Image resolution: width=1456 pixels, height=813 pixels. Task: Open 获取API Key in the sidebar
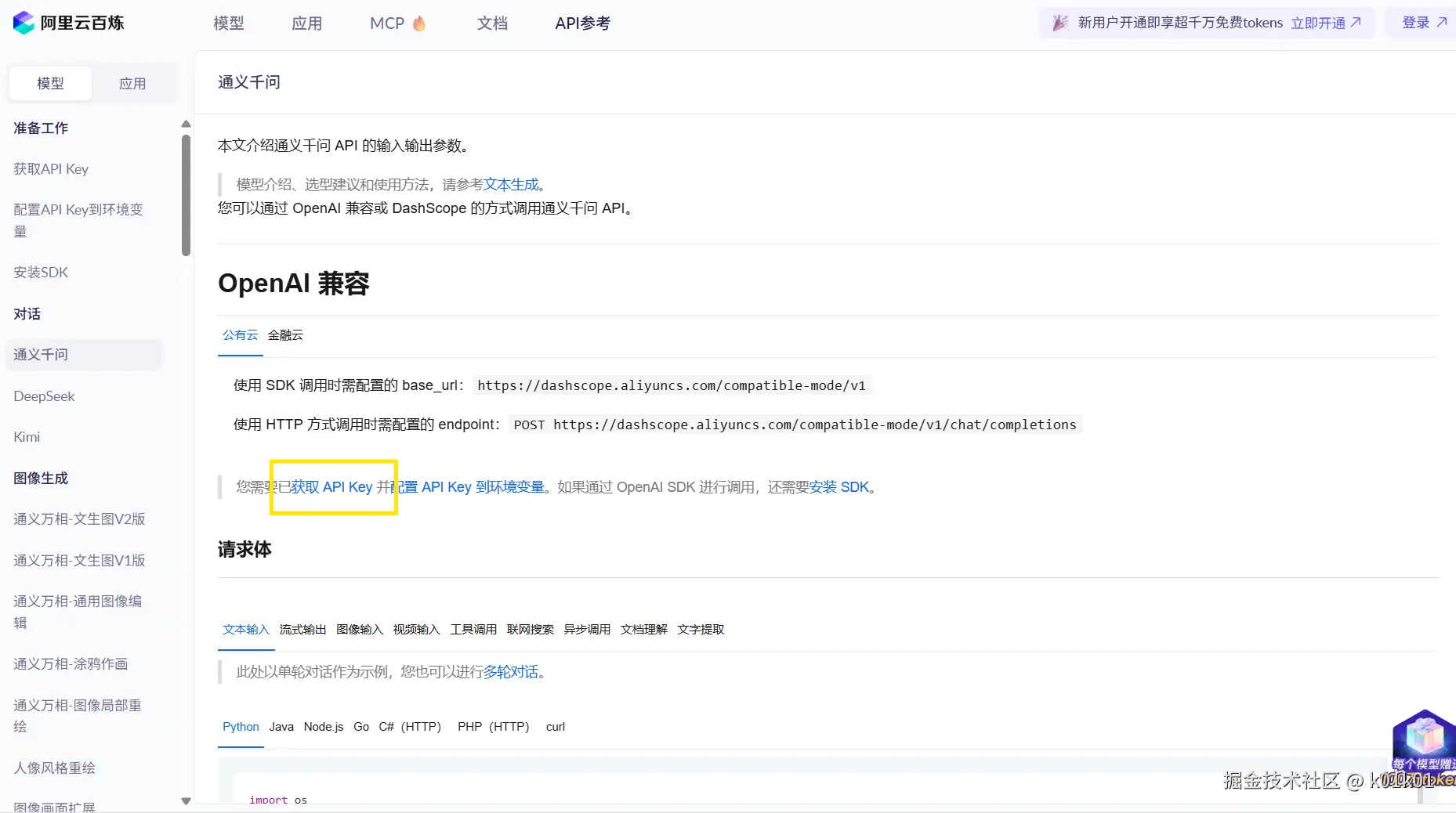[x=51, y=169]
